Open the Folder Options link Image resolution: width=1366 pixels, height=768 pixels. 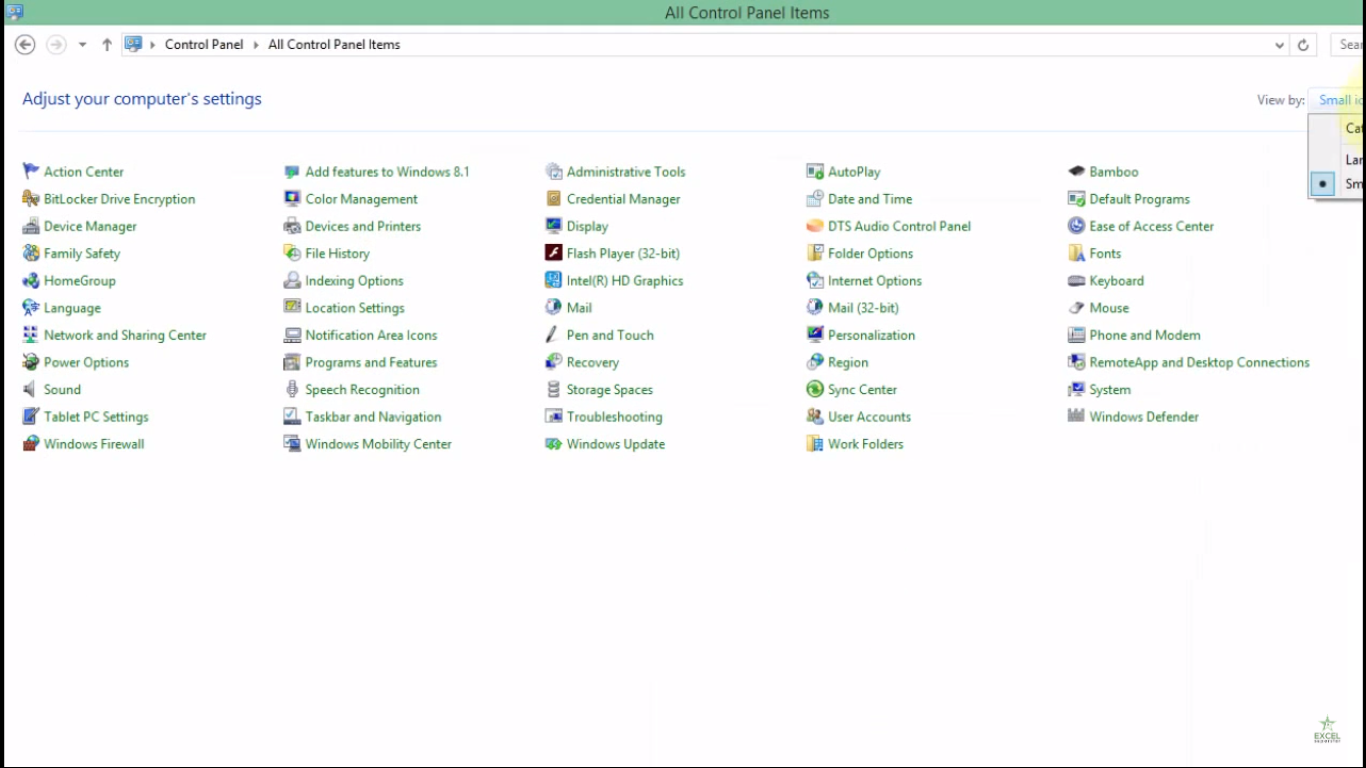coord(870,253)
